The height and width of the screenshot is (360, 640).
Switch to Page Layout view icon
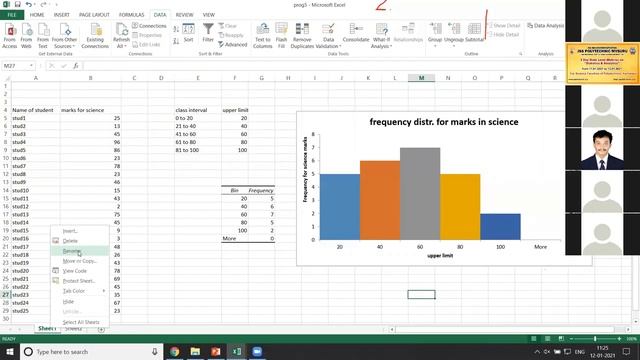(x=547, y=339)
